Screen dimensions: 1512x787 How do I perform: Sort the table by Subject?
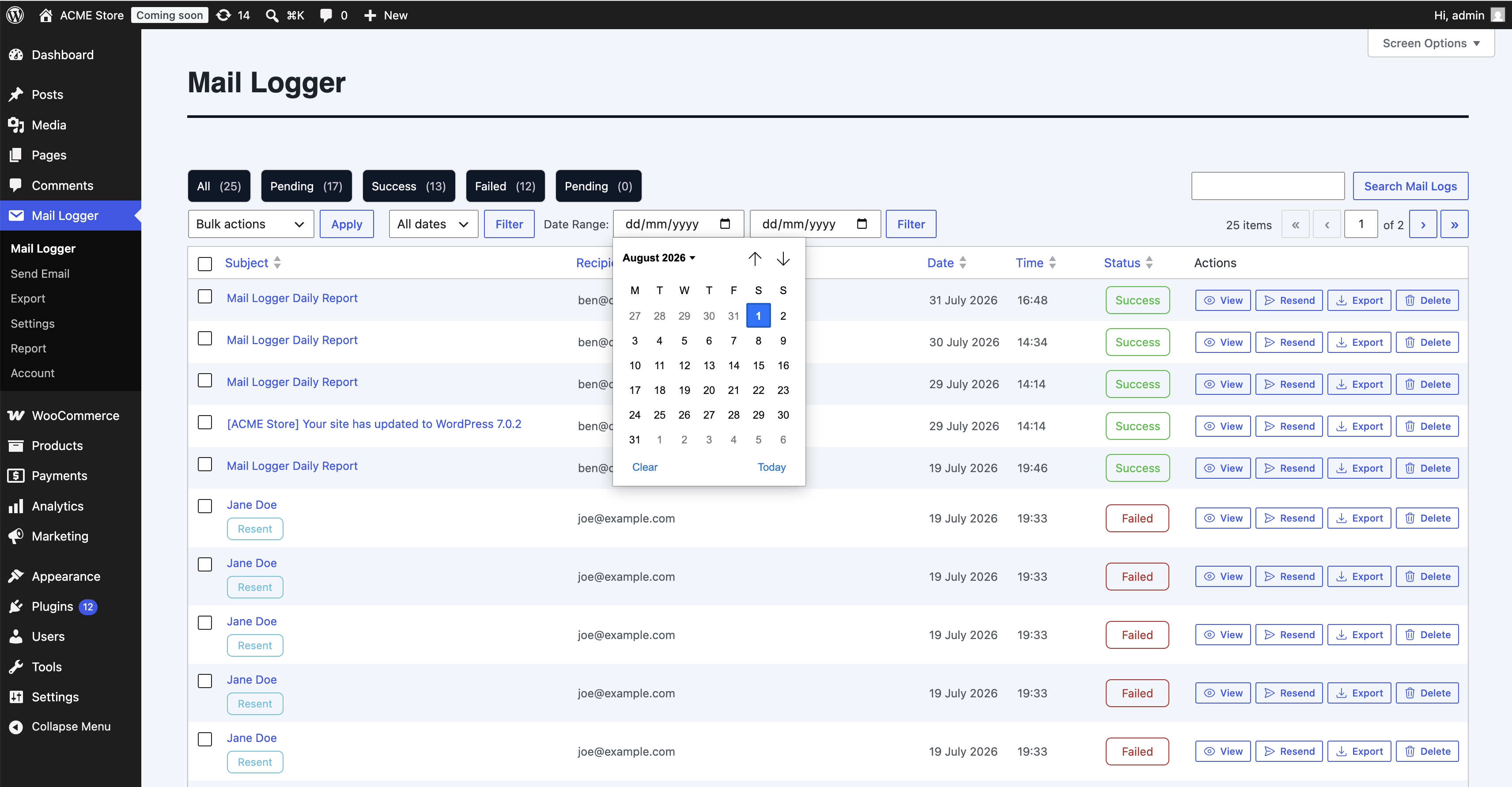pyautogui.click(x=253, y=263)
